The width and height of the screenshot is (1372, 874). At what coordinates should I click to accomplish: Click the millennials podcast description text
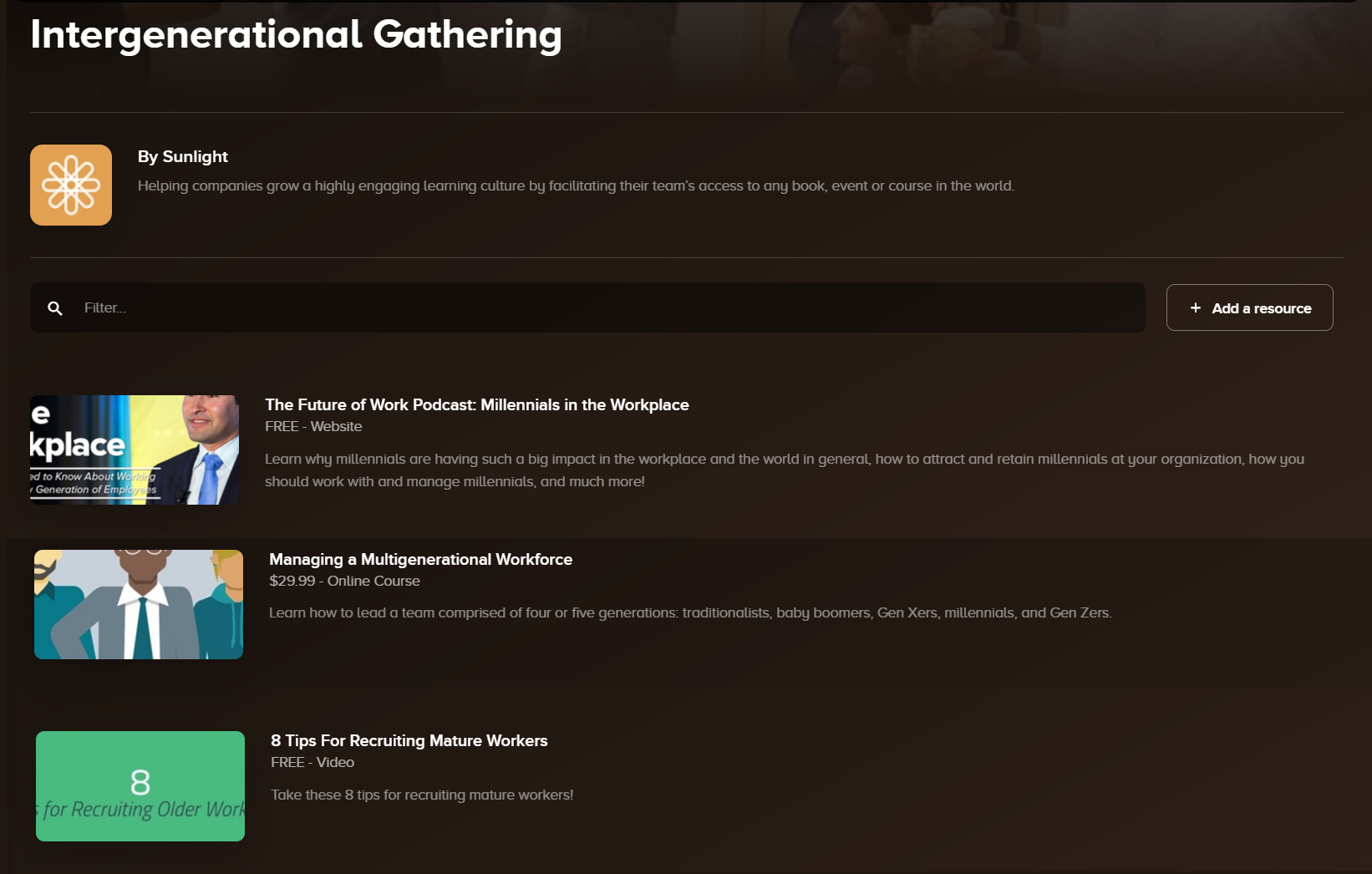pyautogui.click(x=784, y=470)
